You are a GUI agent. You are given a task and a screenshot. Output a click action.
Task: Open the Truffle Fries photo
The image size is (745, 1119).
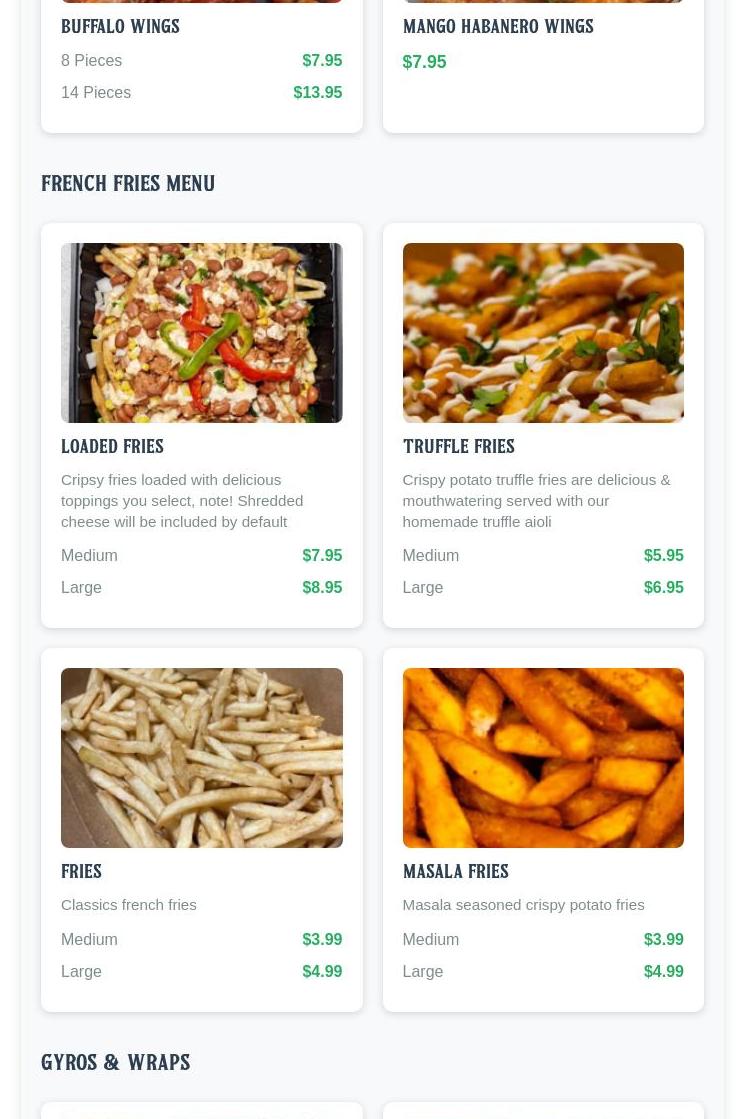pos(543,333)
